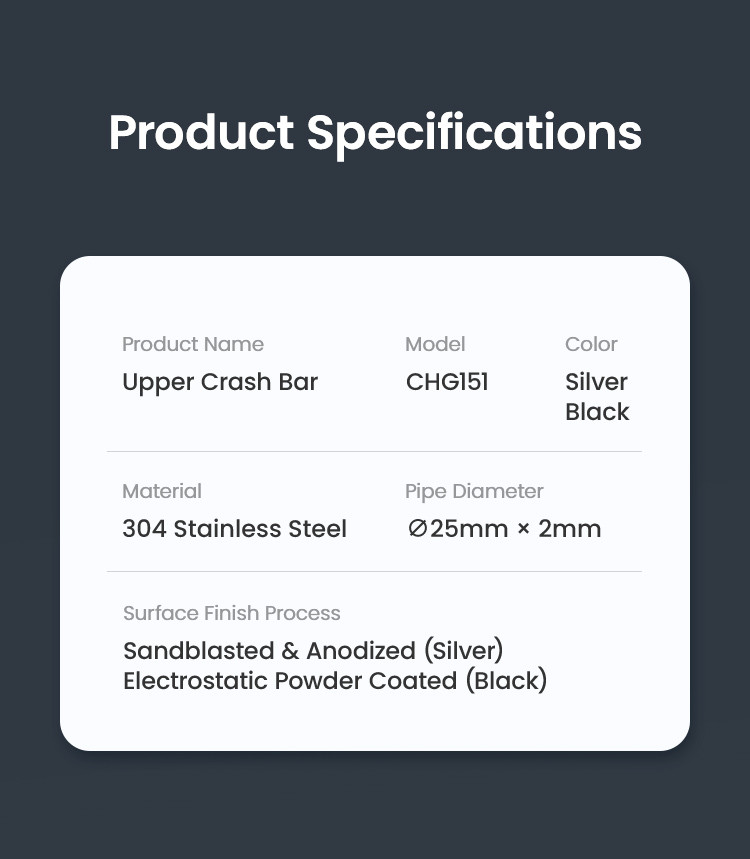
Task: Select the "Sandblasted & Anodized (Silver)" line
Action: point(313,651)
